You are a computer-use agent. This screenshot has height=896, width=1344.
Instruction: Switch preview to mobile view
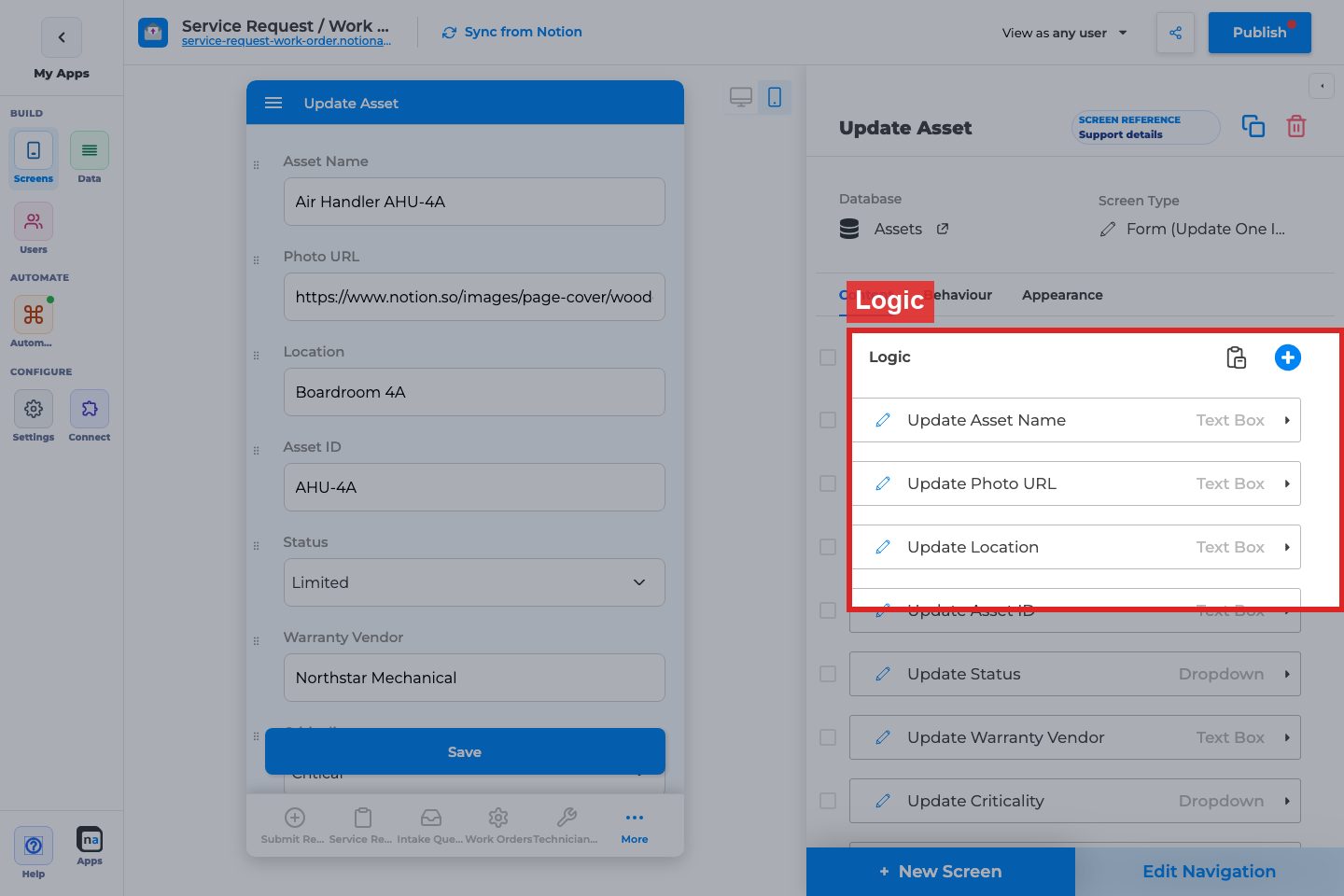(x=775, y=97)
